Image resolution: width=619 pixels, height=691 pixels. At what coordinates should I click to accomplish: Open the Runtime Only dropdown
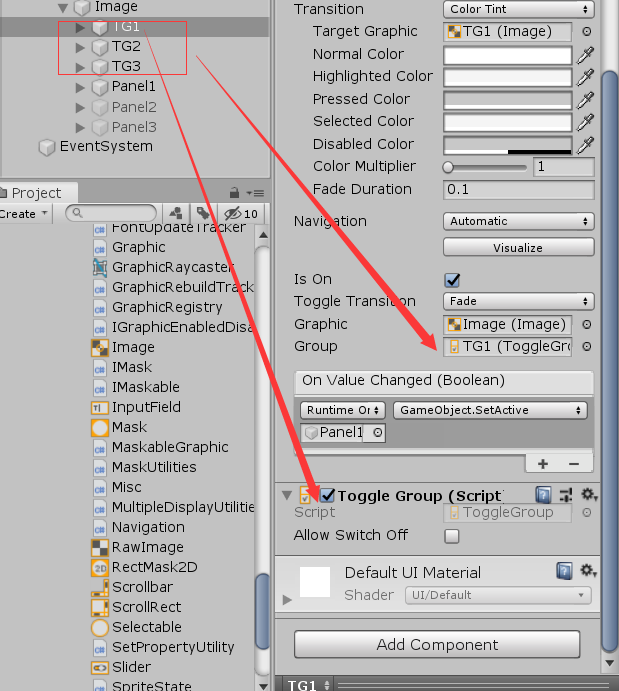[343, 410]
